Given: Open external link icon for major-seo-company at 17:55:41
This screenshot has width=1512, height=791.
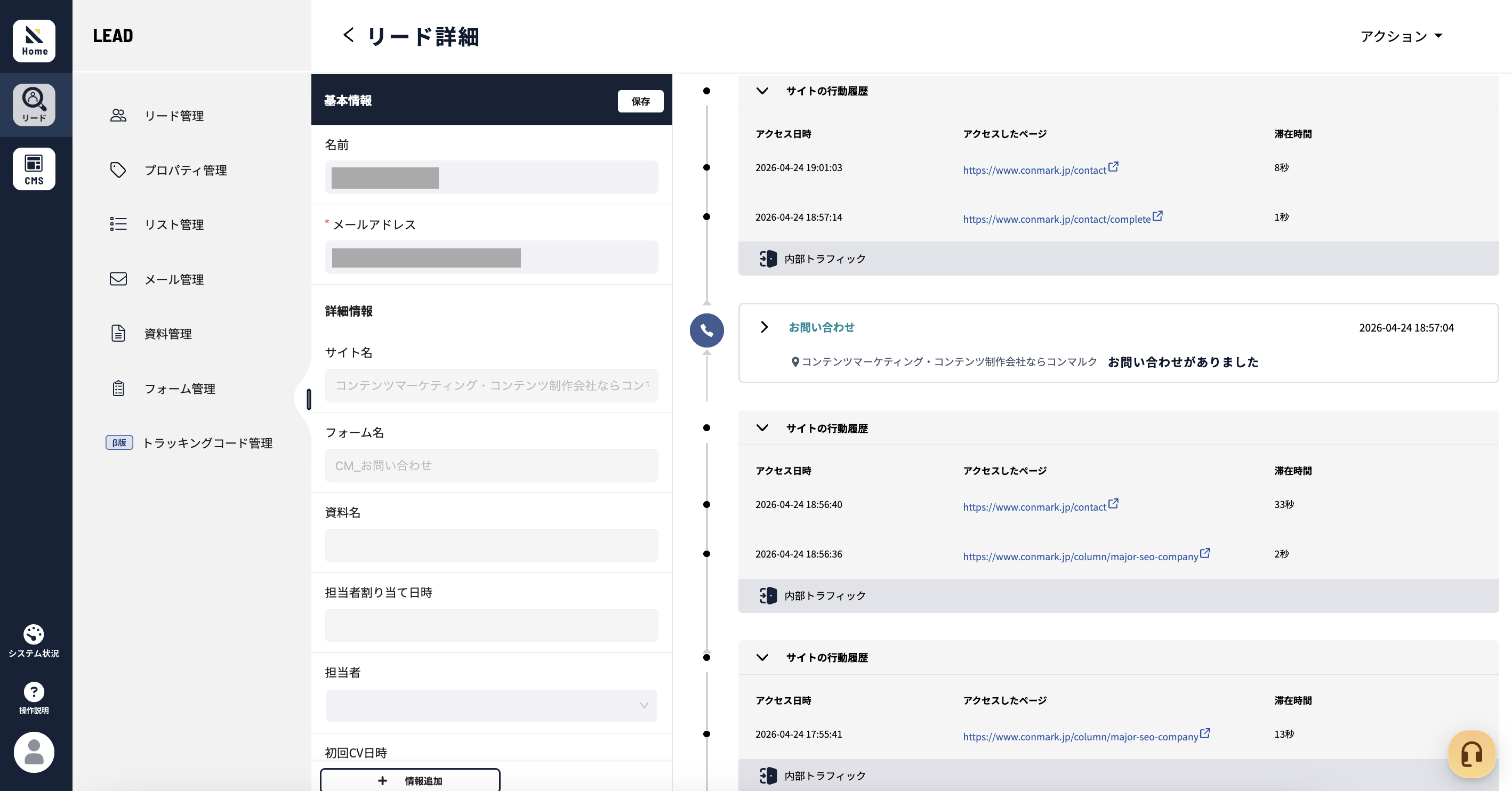Looking at the screenshot, I should coord(1205,733).
